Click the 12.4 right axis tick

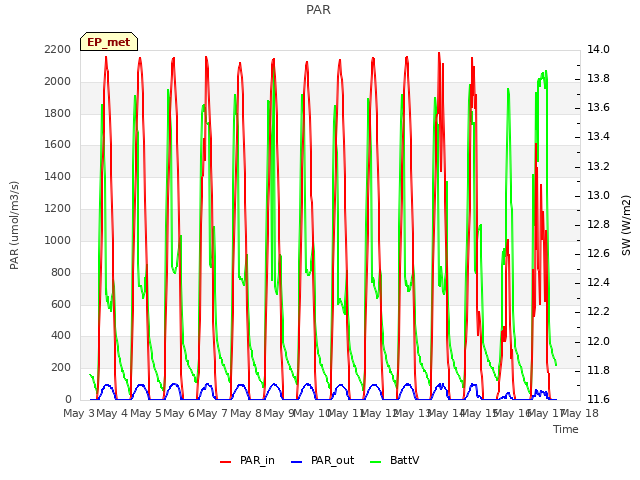(x=598, y=282)
